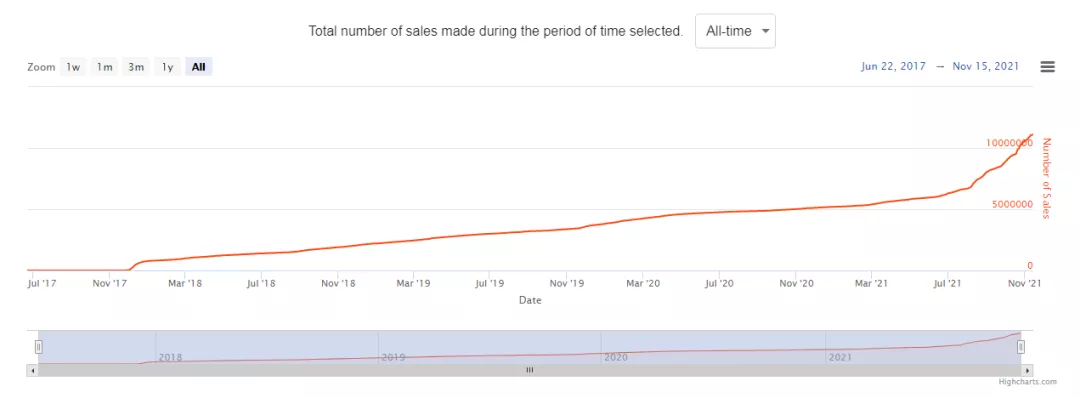Screen dimensions: 1080x398
Task: Click the 2021 section in the navigator
Action: point(923,348)
